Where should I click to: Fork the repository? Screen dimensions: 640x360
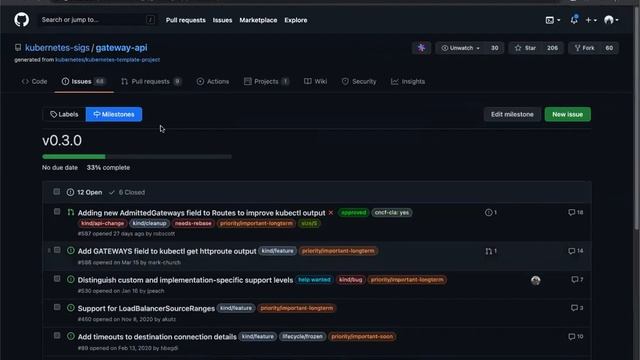(x=584, y=48)
